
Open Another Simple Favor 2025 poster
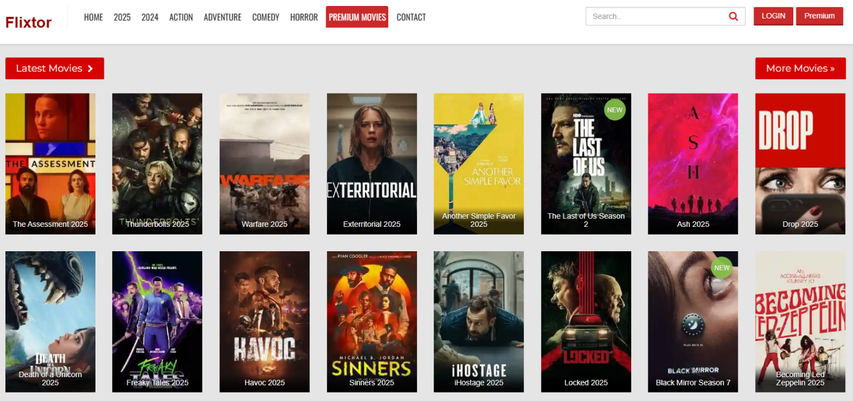point(479,164)
